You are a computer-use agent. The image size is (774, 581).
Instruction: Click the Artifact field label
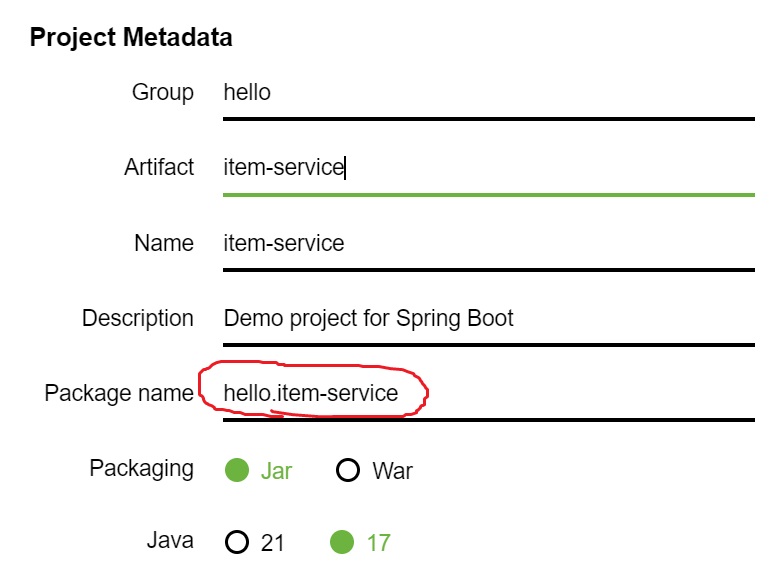click(x=159, y=168)
